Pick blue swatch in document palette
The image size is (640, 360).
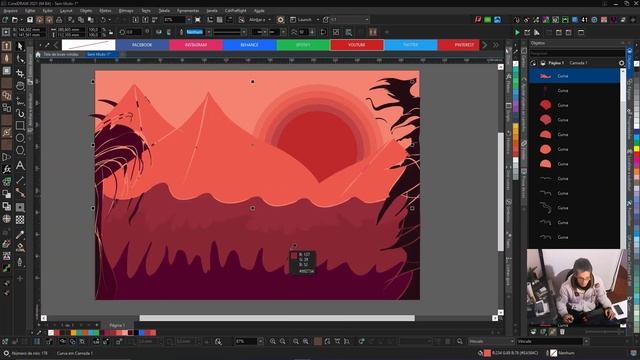pos(141,333)
